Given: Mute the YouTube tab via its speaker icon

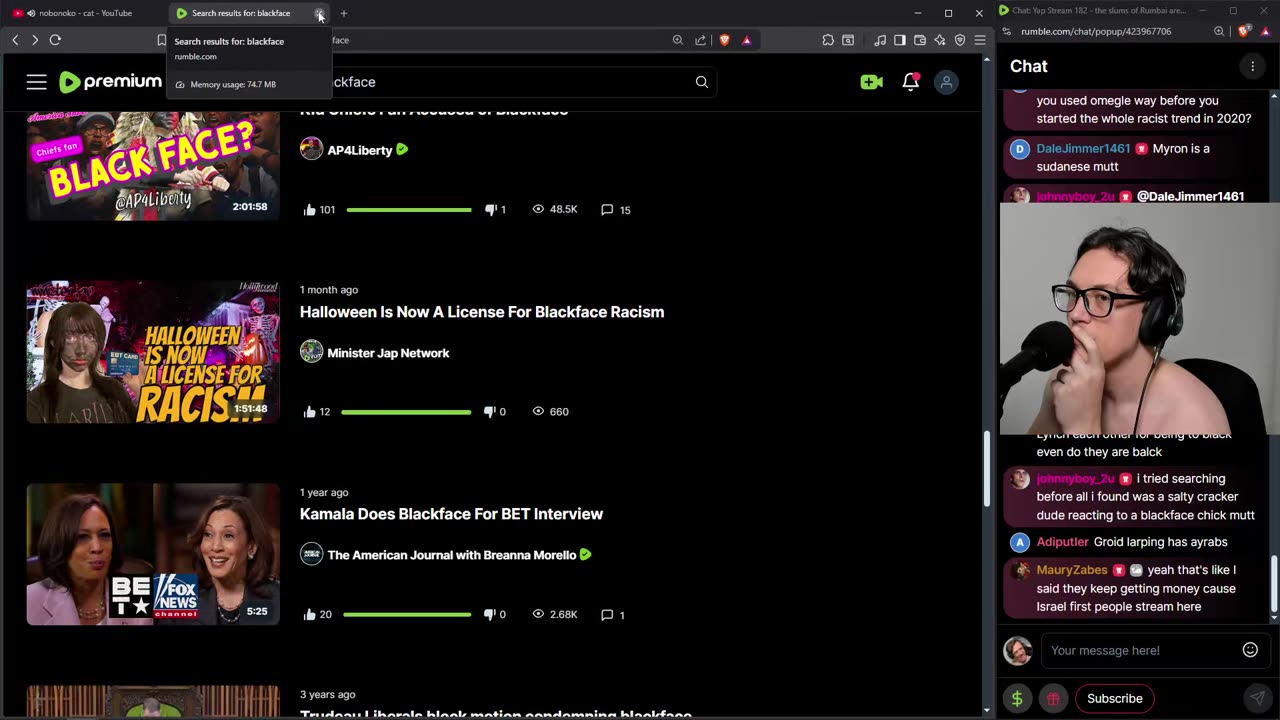Looking at the screenshot, I should 31,13.
